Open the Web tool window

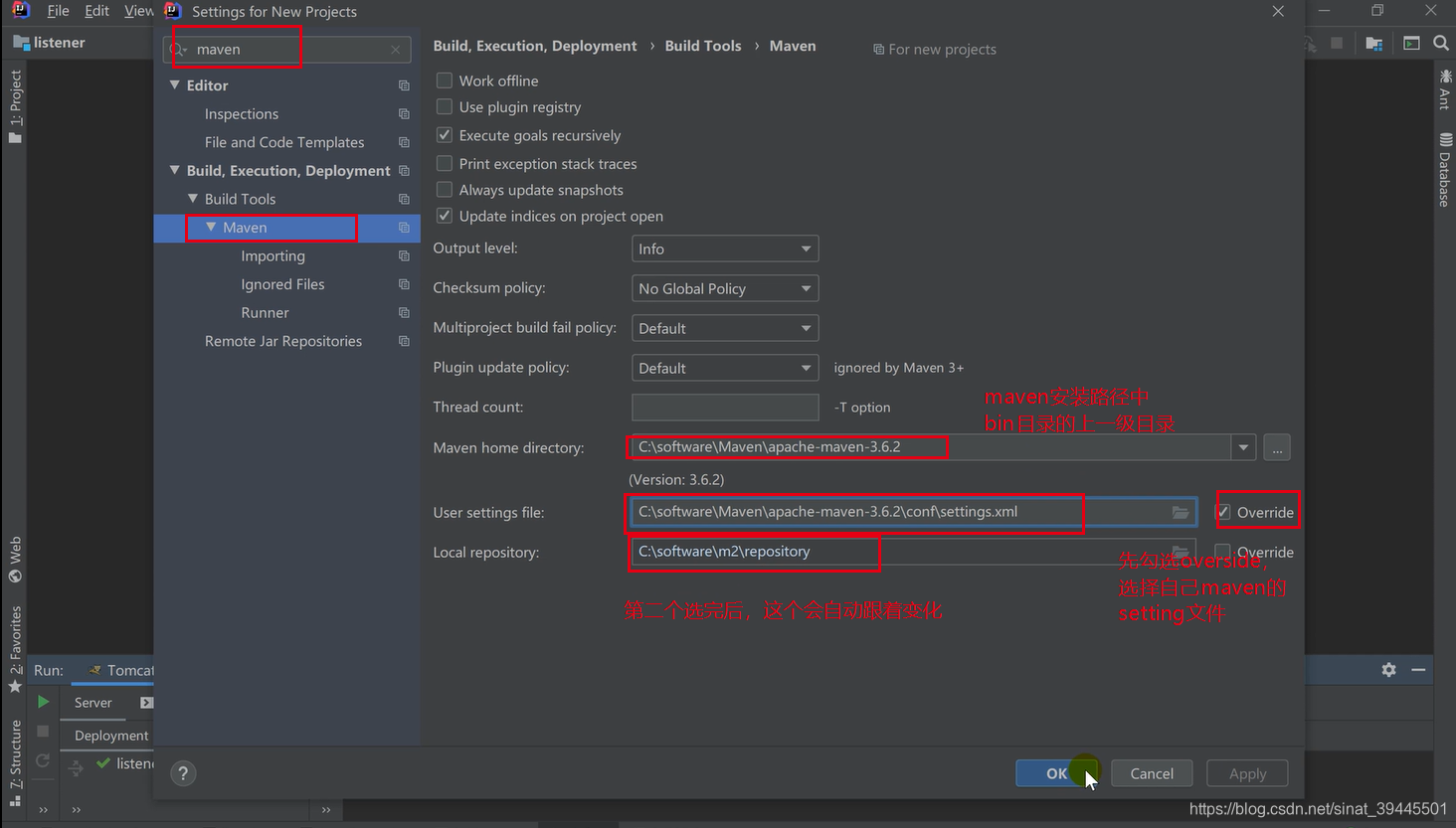click(15, 560)
